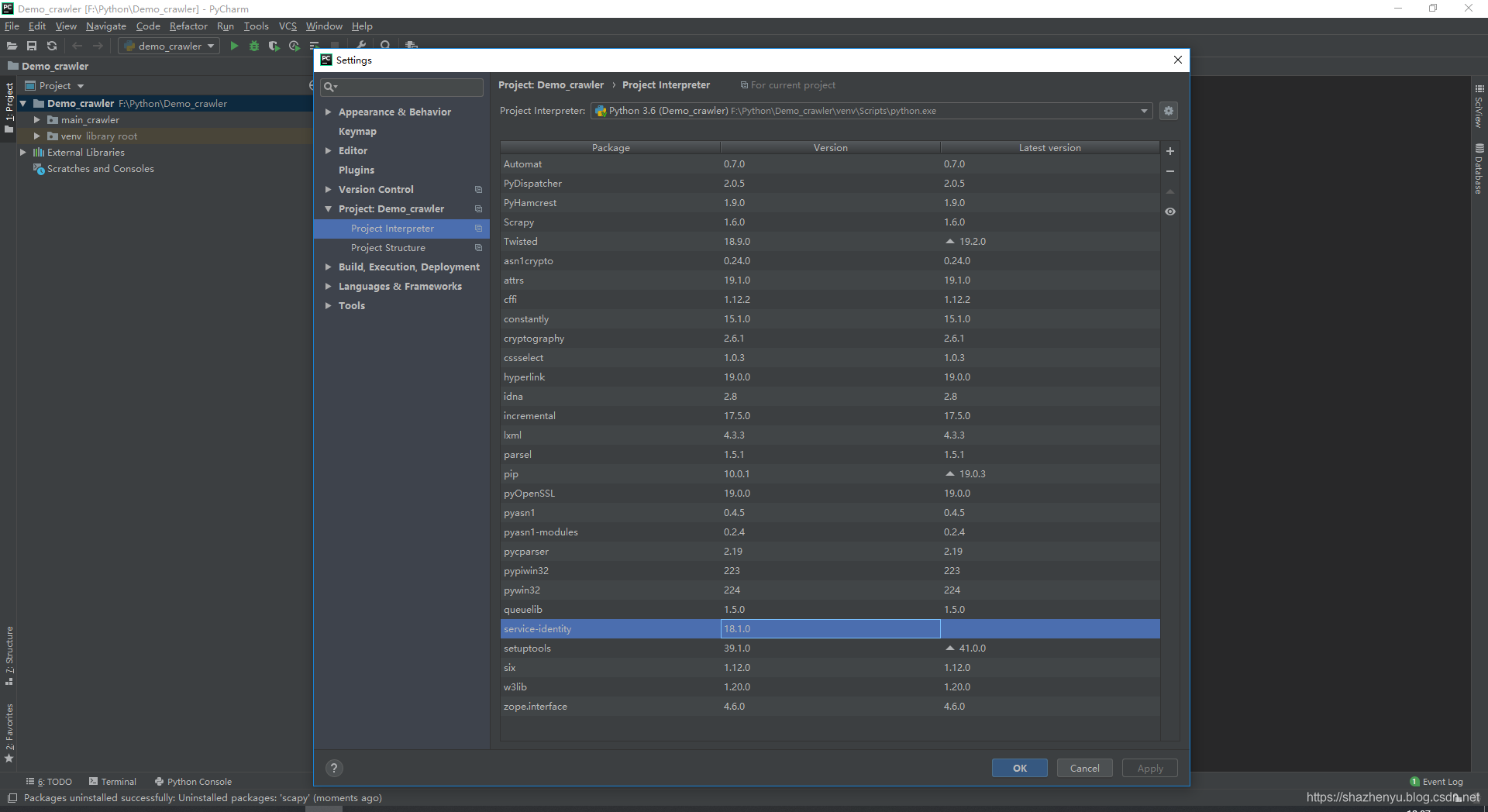
Task: Click the Latest version column header
Action: pyautogui.click(x=1050, y=147)
